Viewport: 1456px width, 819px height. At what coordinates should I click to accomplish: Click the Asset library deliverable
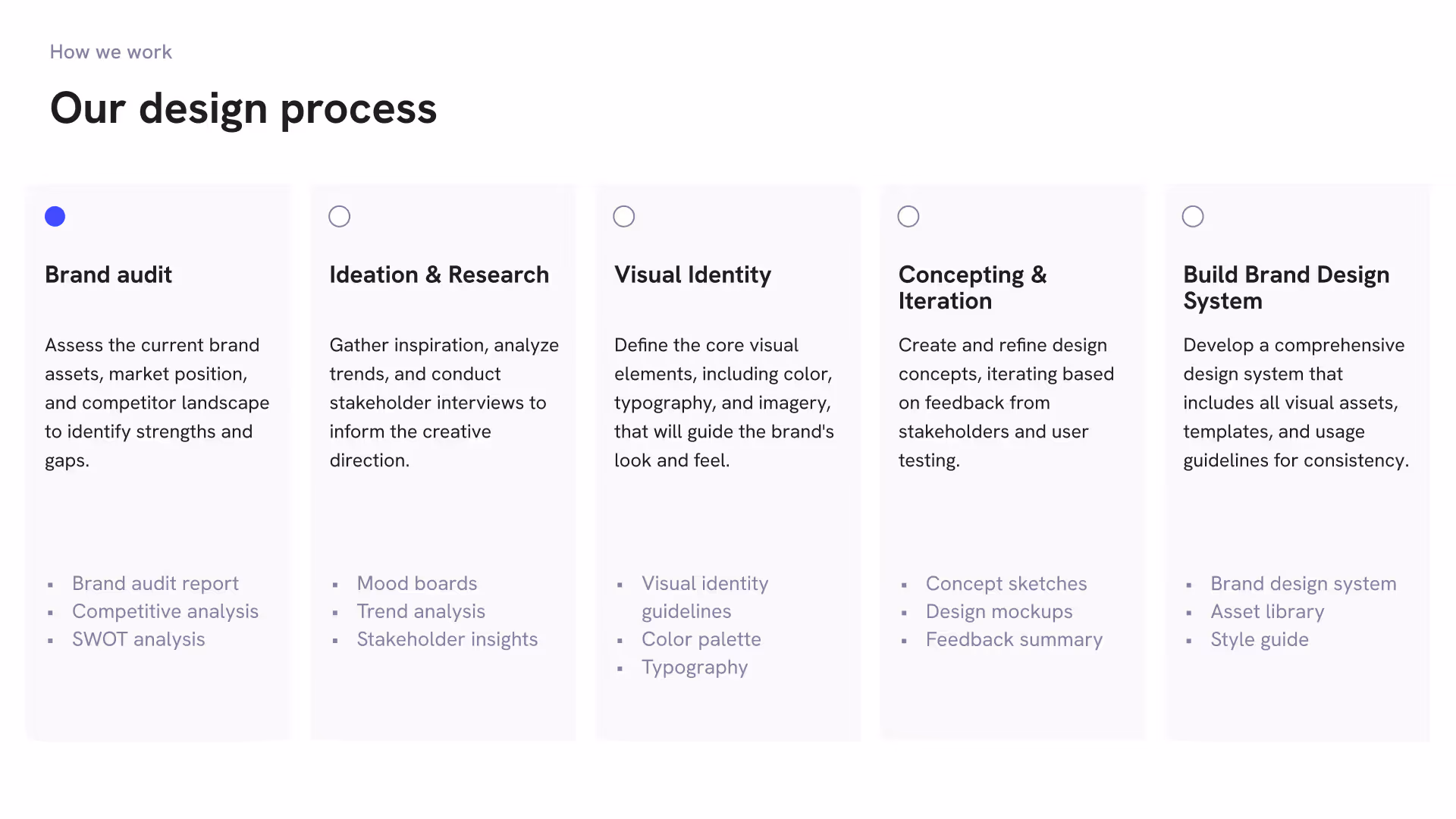click(x=1267, y=611)
